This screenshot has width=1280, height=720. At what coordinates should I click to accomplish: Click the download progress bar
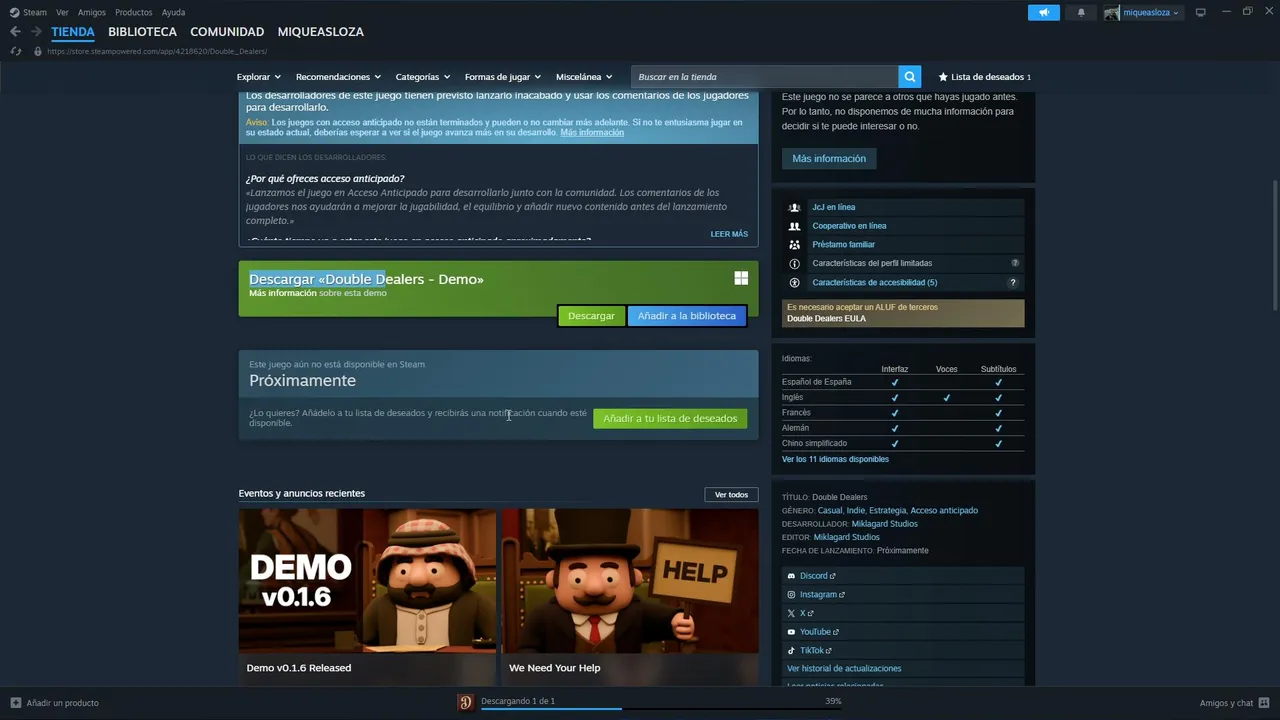(x=661, y=709)
